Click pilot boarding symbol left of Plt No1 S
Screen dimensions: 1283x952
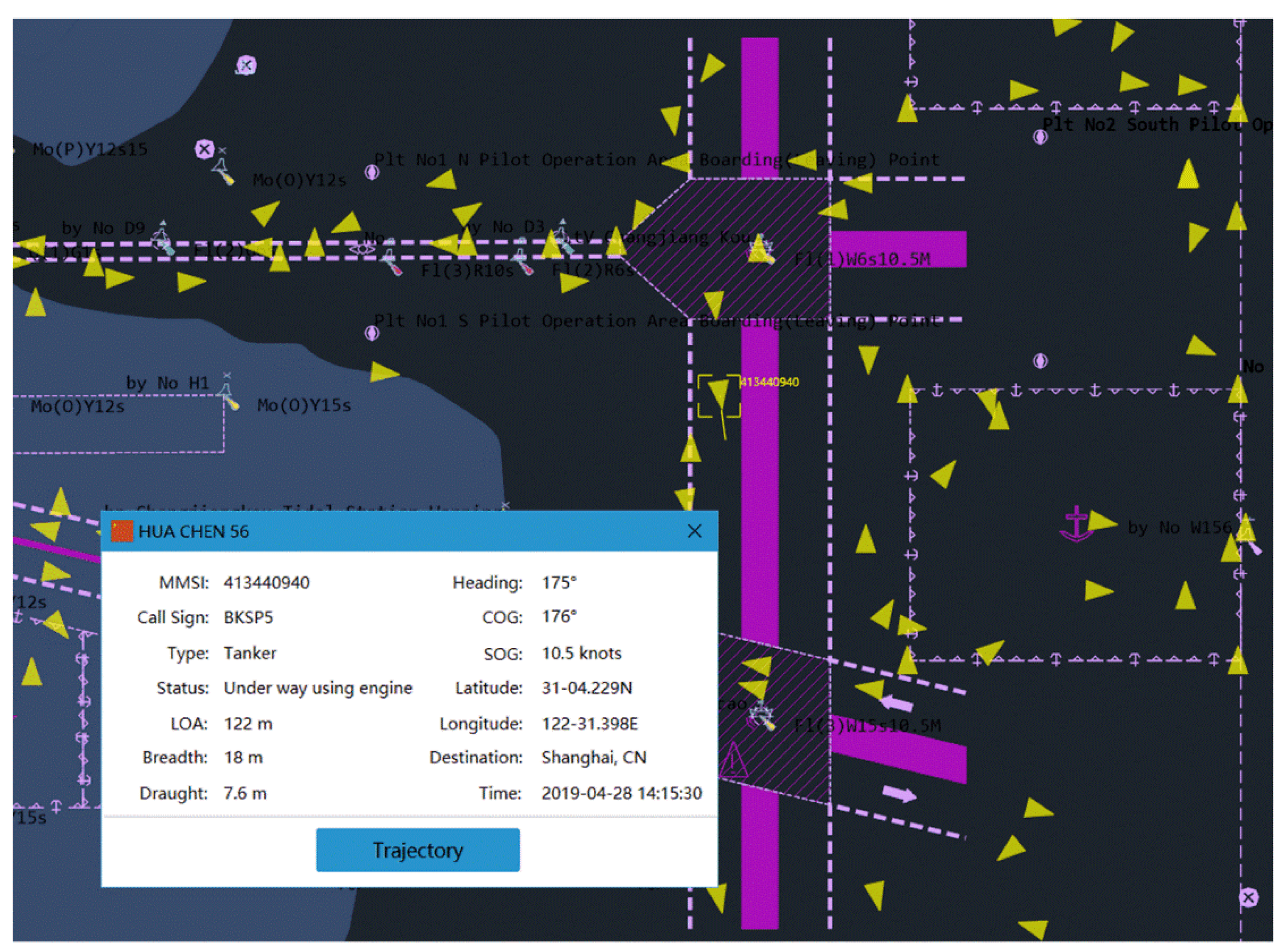371,332
